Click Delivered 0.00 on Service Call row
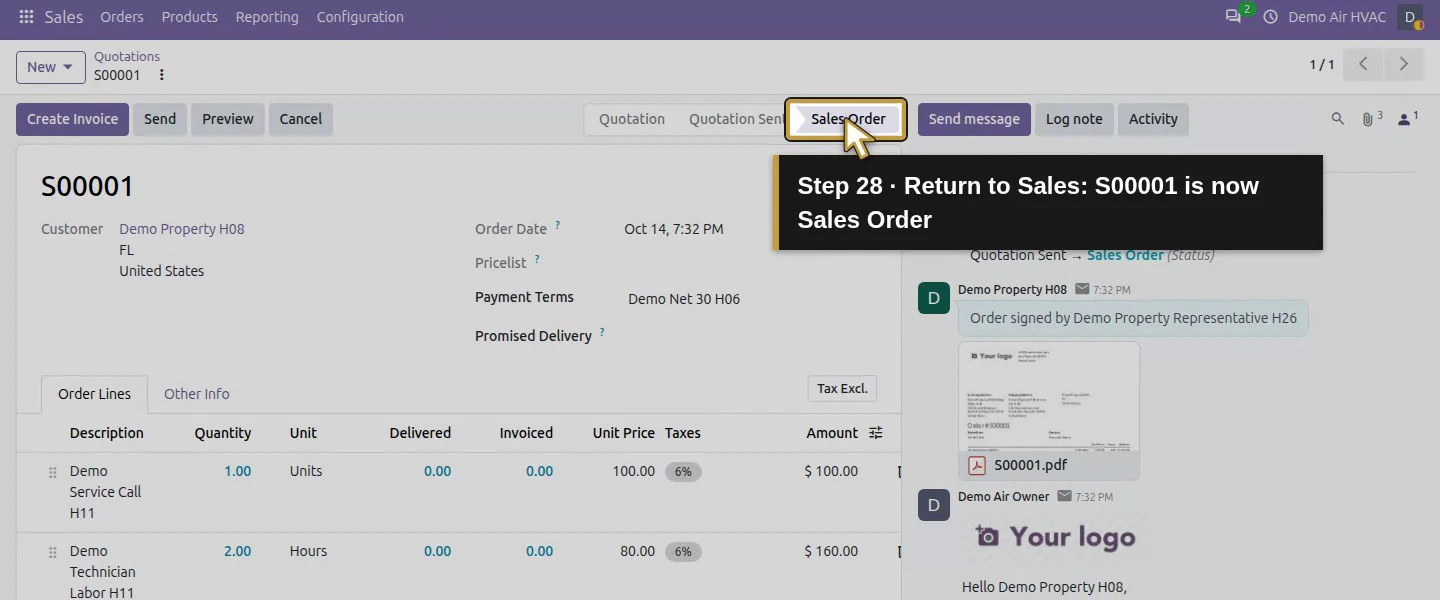1440x600 pixels. (x=437, y=471)
